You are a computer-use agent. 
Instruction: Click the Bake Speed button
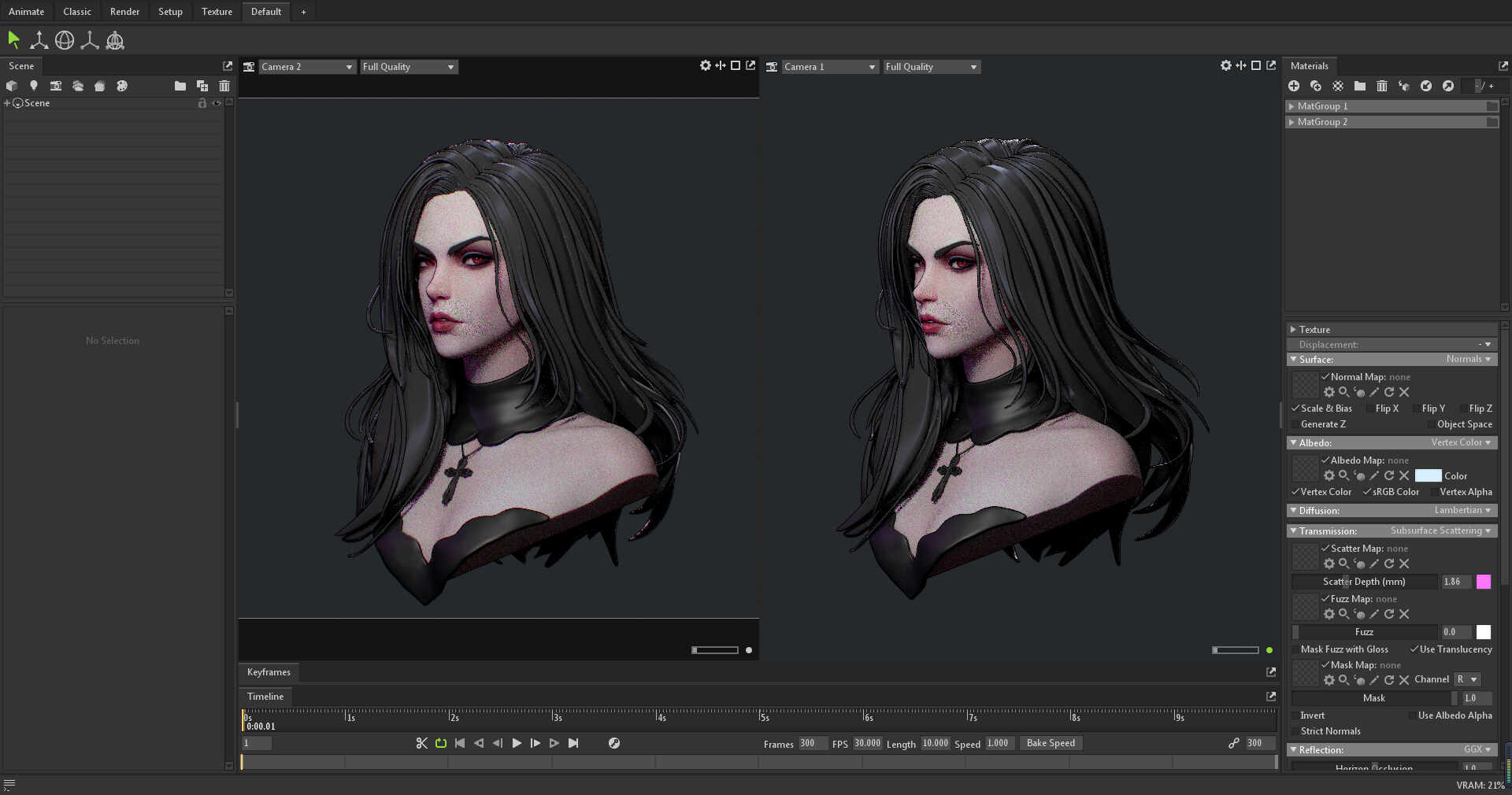point(1051,743)
